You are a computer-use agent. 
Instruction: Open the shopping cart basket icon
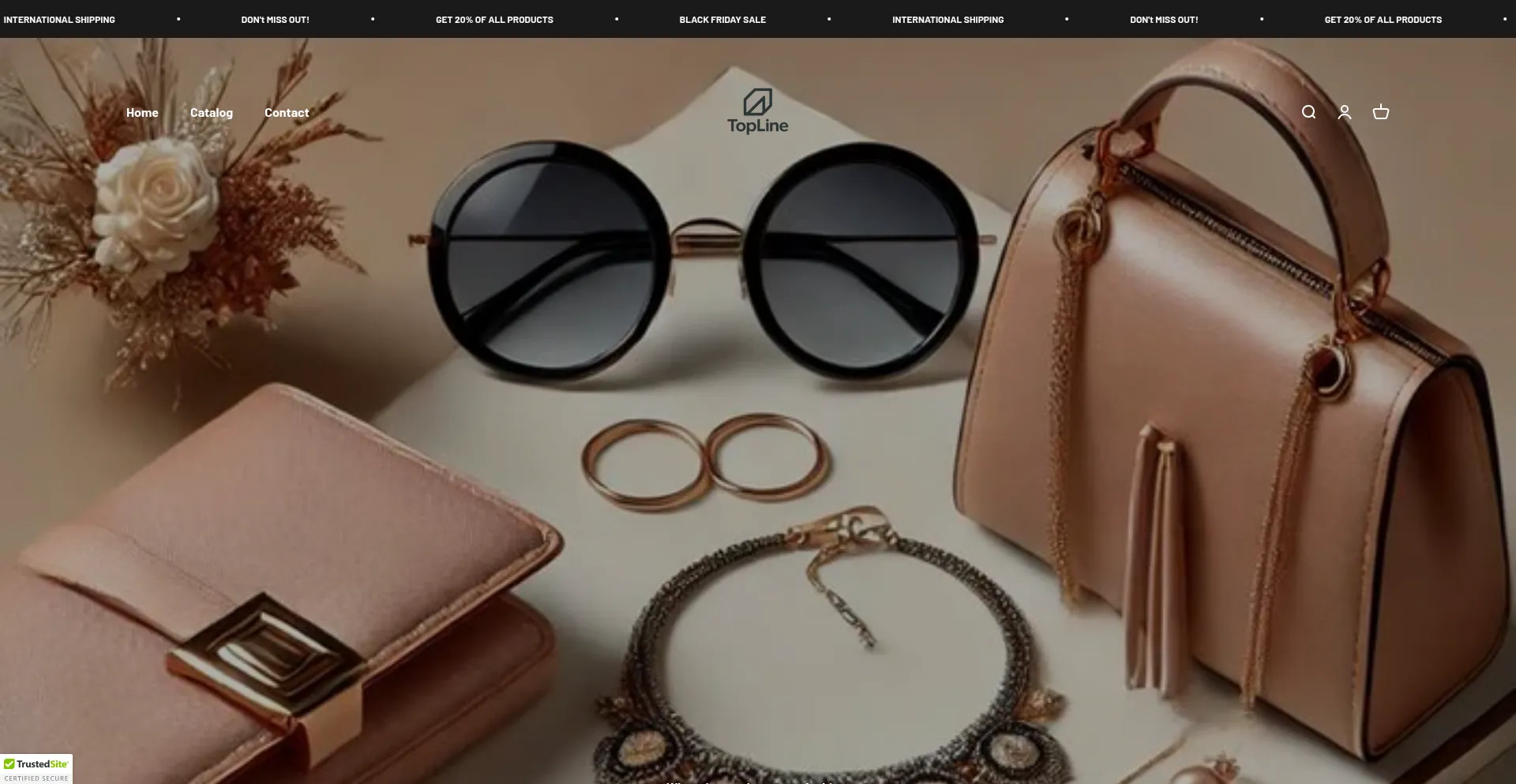click(x=1380, y=112)
